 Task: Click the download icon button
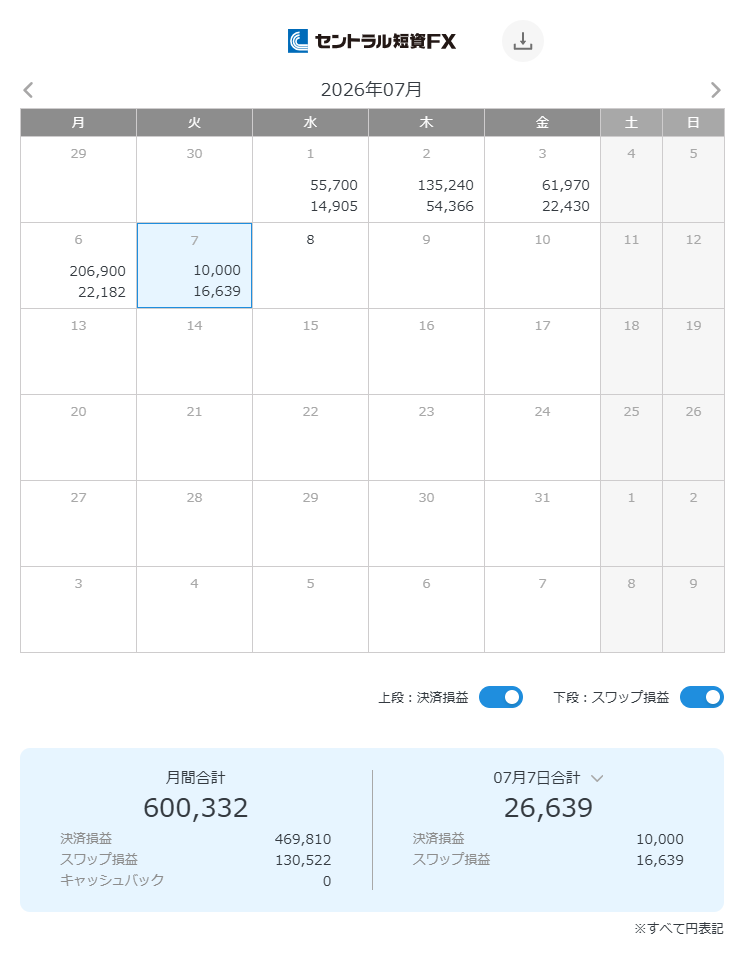(x=522, y=41)
